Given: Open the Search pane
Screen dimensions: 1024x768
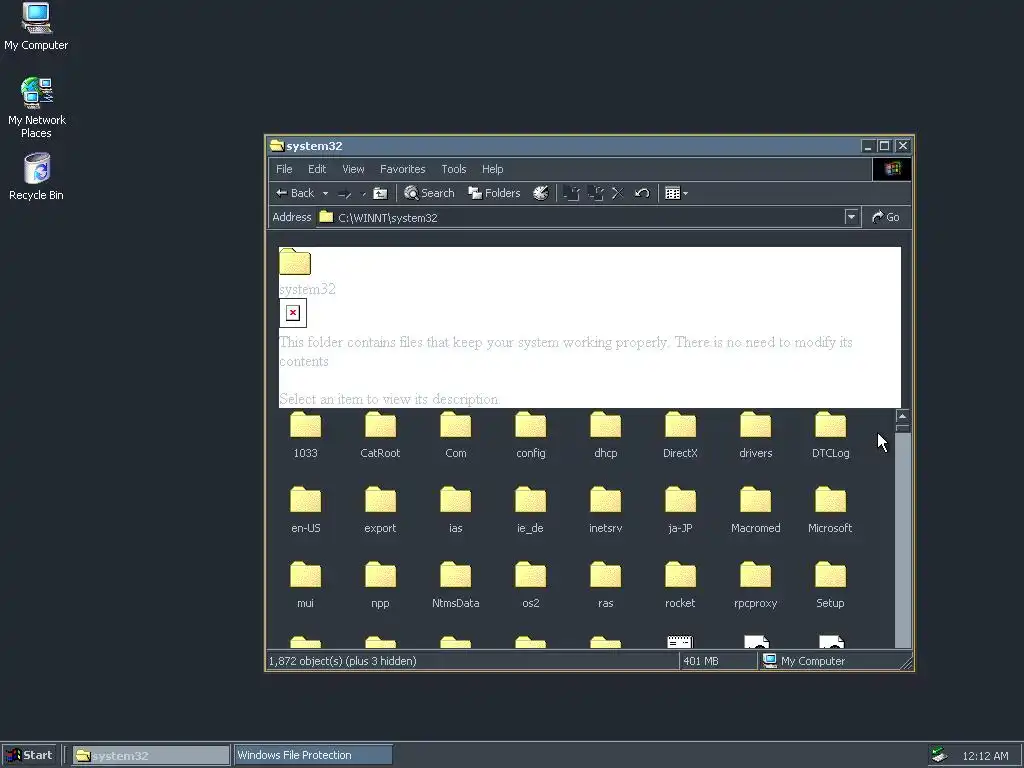Looking at the screenshot, I should [429, 193].
